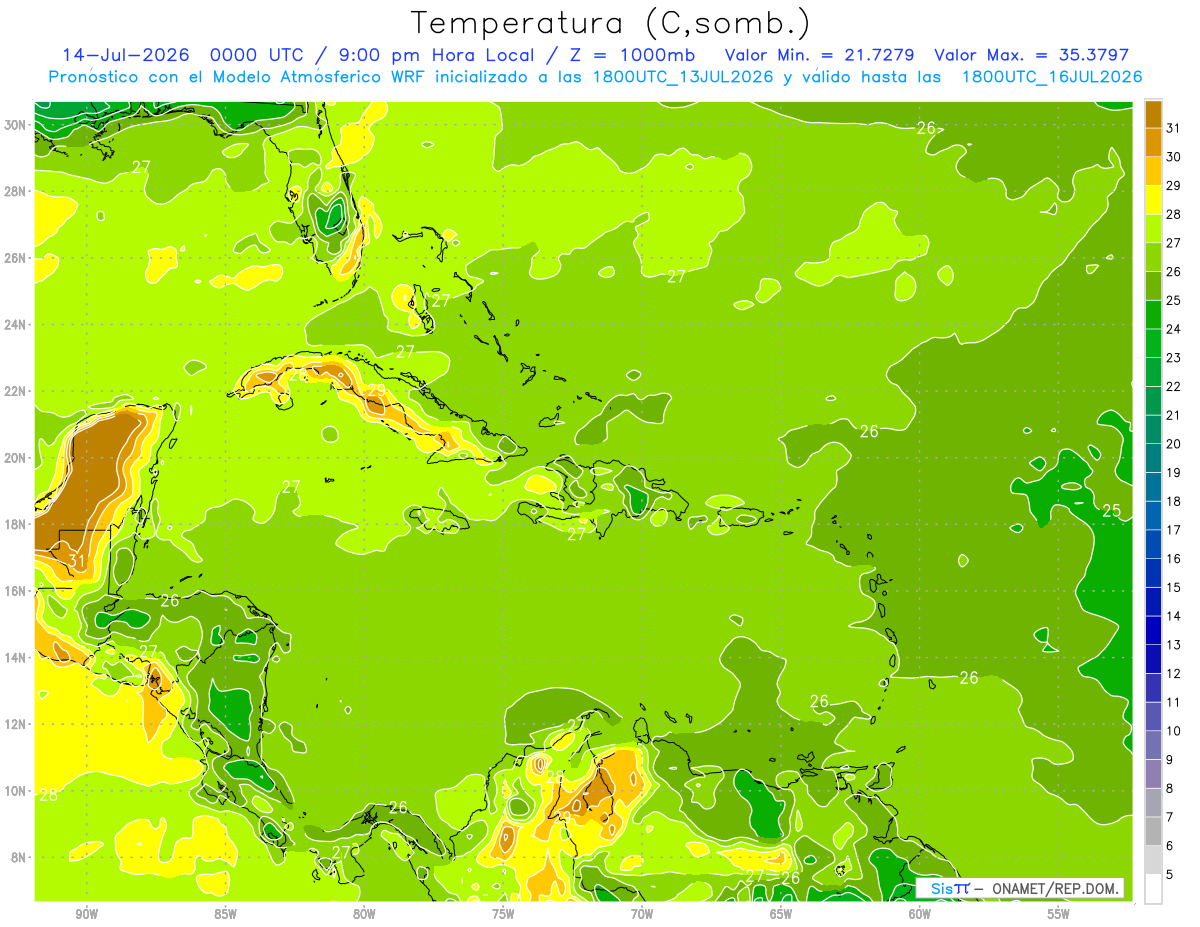Viewport: 1200px width, 927px height.
Task: Click colorbar value 16
Action: point(1173,558)
